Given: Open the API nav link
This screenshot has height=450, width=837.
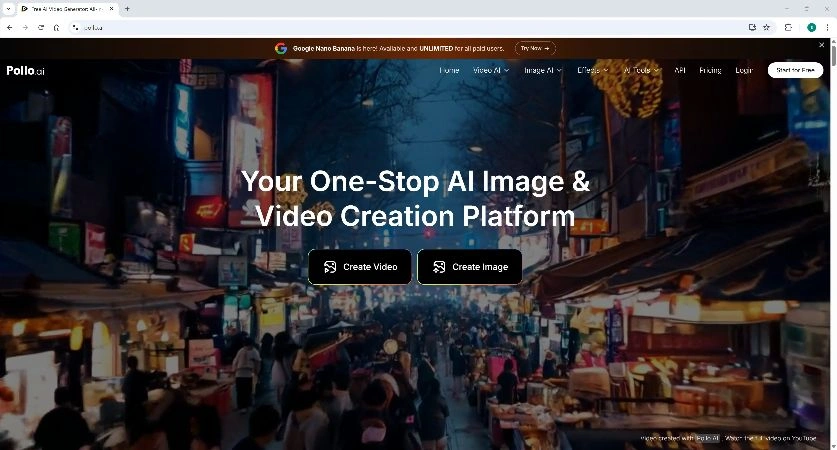Looking at the screenshot, I should [x=680, y=71].
